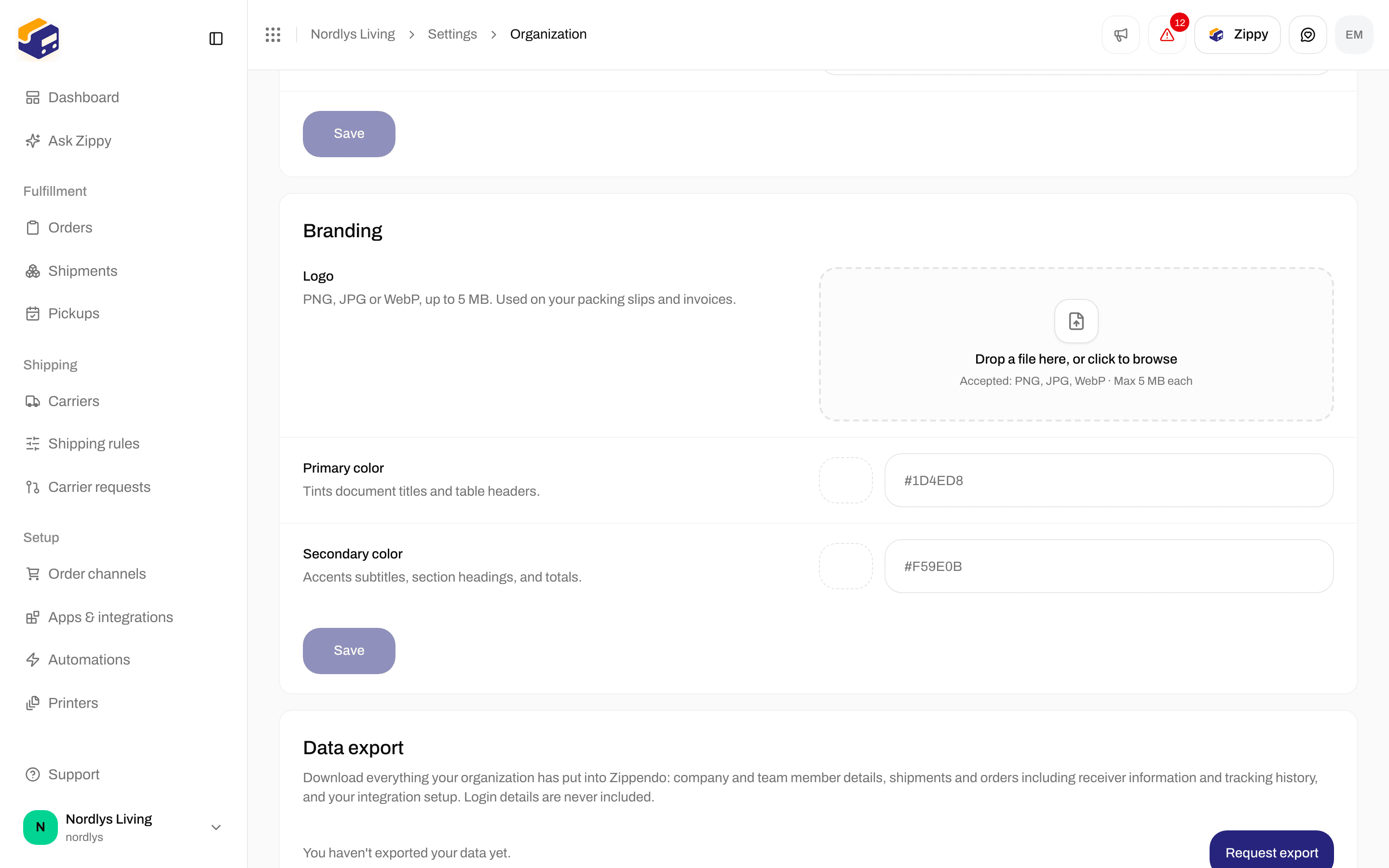
Task: Click the Zippendo logo icon
Action: pos(39,39)
